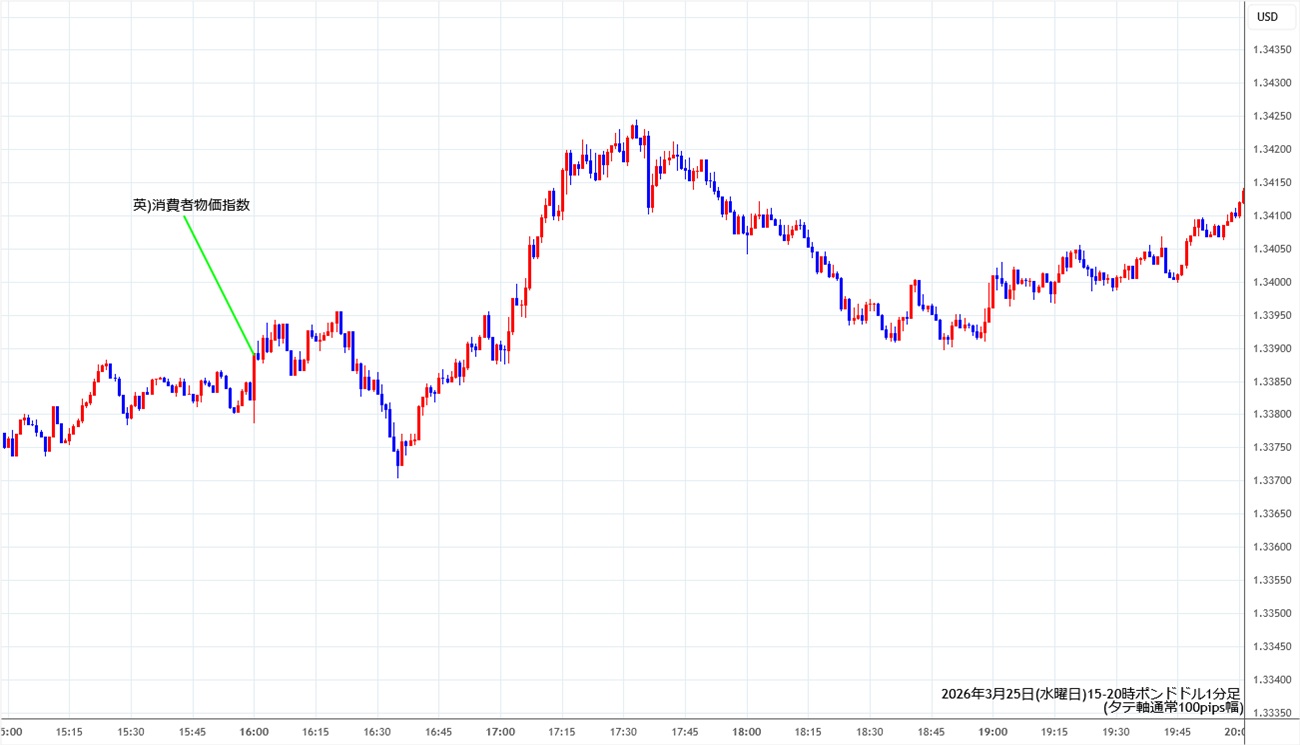Click the lowest candlestick after 16:30

click(x=398, y=458)
